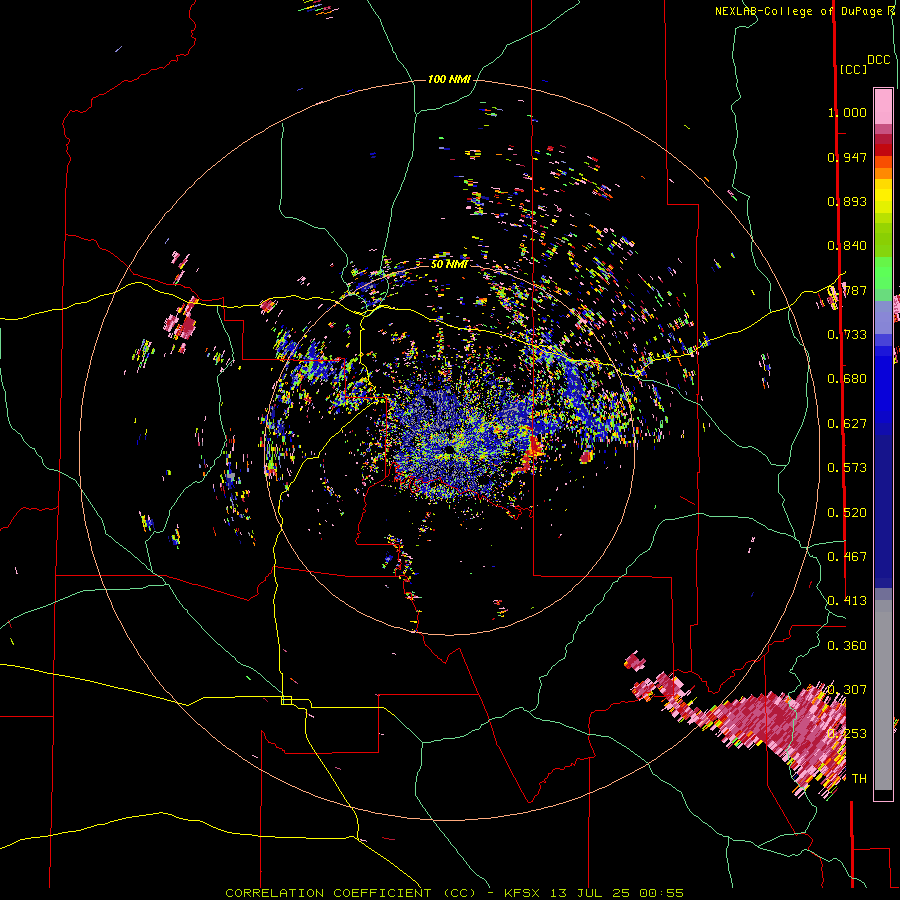Pick the light pink top segment of the color bar
Image resolution: width=900 pixels, height=900 pixels.
[883, 106]
